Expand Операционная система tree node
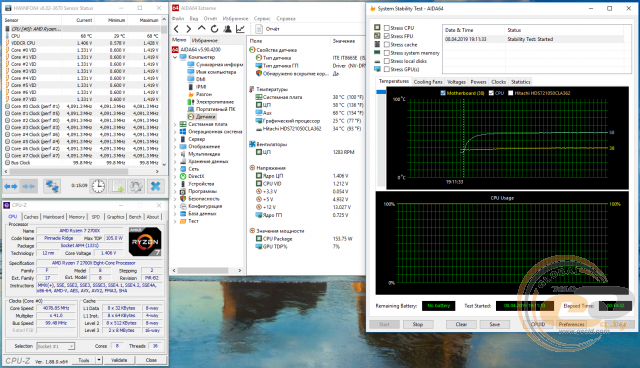The height and width of the screenshot is (368, 640). tap(176, 132)
